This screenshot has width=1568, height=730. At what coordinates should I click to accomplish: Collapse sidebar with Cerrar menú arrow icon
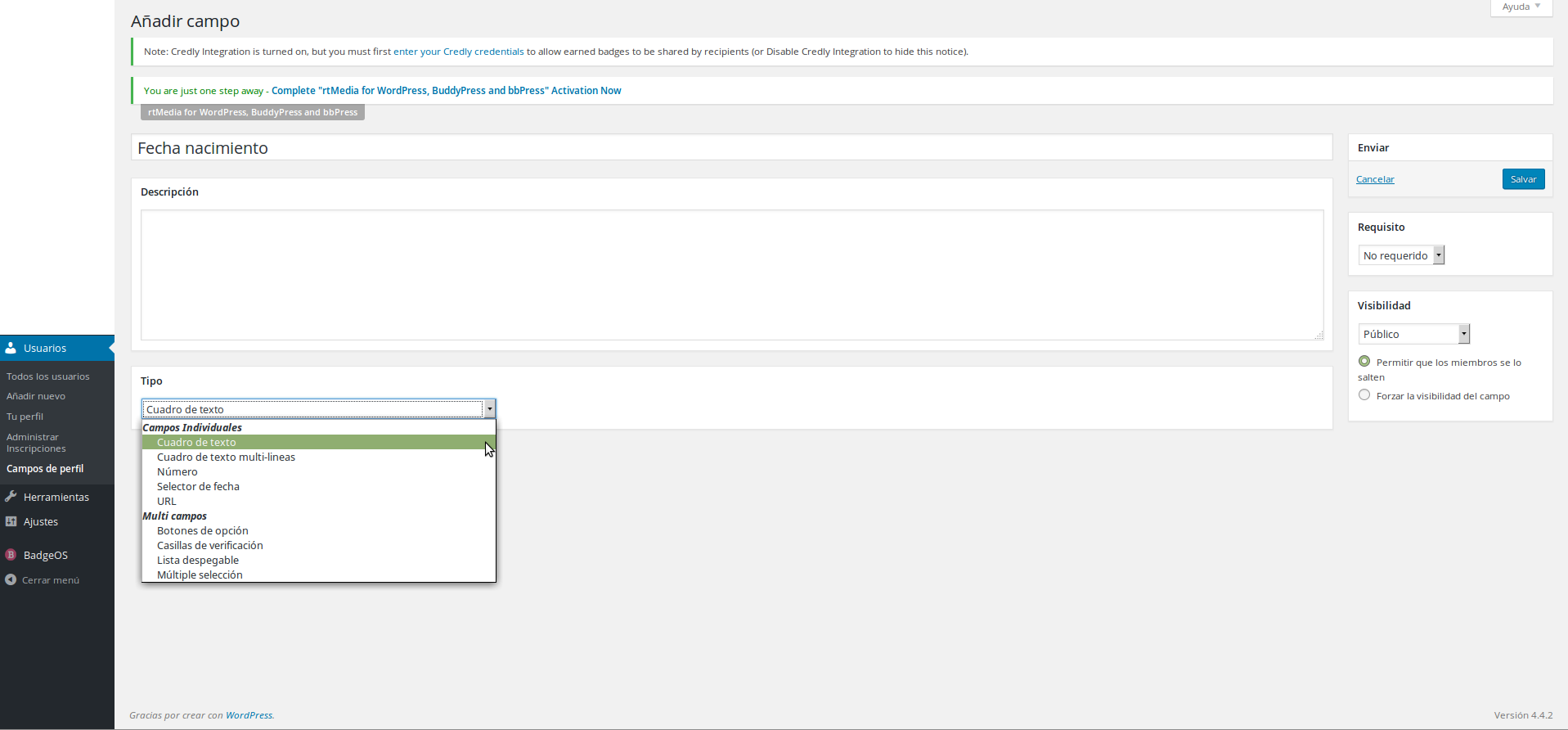point(11,580)
